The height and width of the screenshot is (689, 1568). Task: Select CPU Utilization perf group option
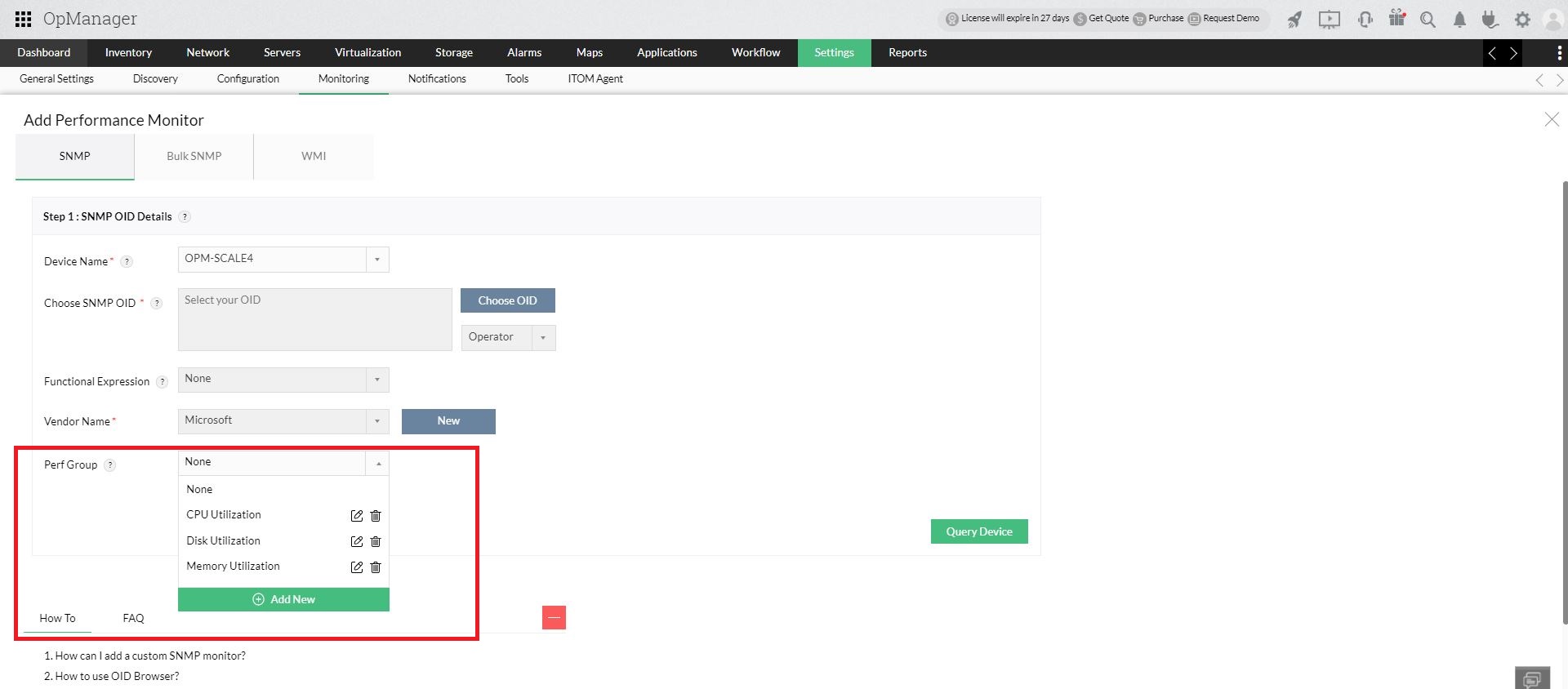pos(224,515)
